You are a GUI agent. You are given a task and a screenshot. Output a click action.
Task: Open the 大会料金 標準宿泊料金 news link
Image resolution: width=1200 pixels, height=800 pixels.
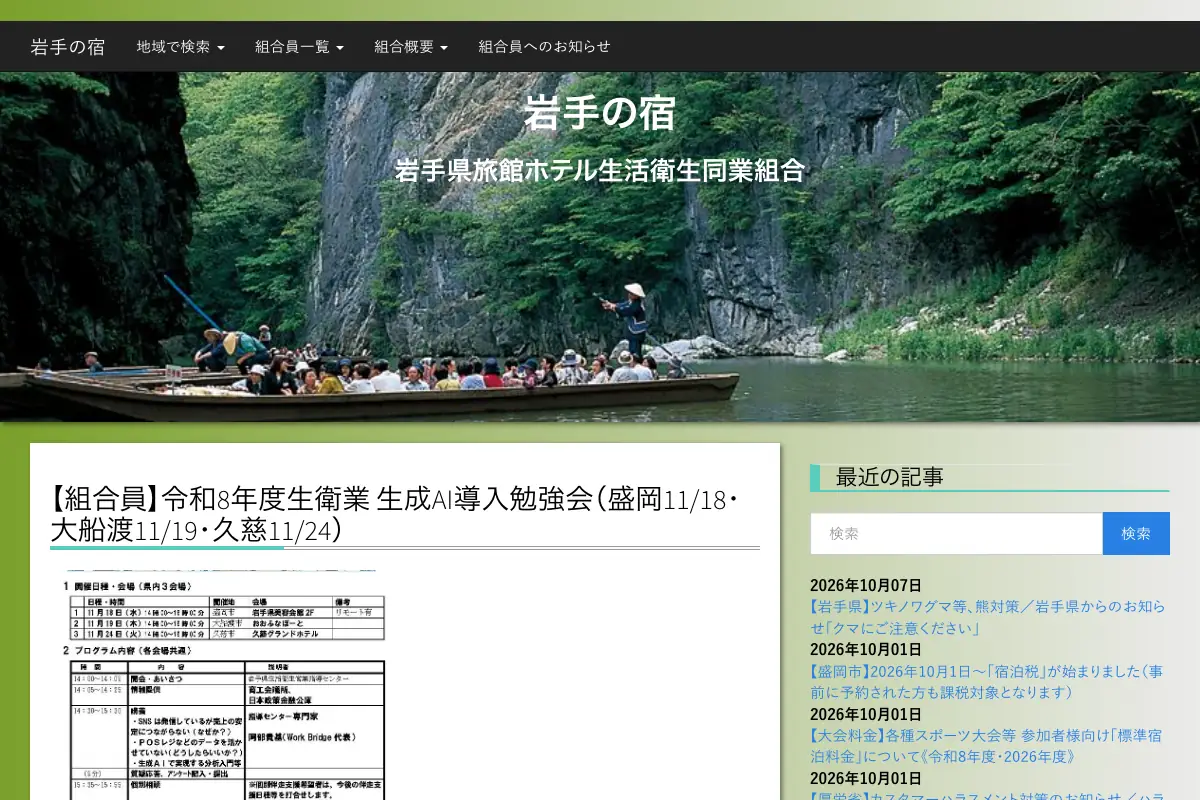pos(986,745)
